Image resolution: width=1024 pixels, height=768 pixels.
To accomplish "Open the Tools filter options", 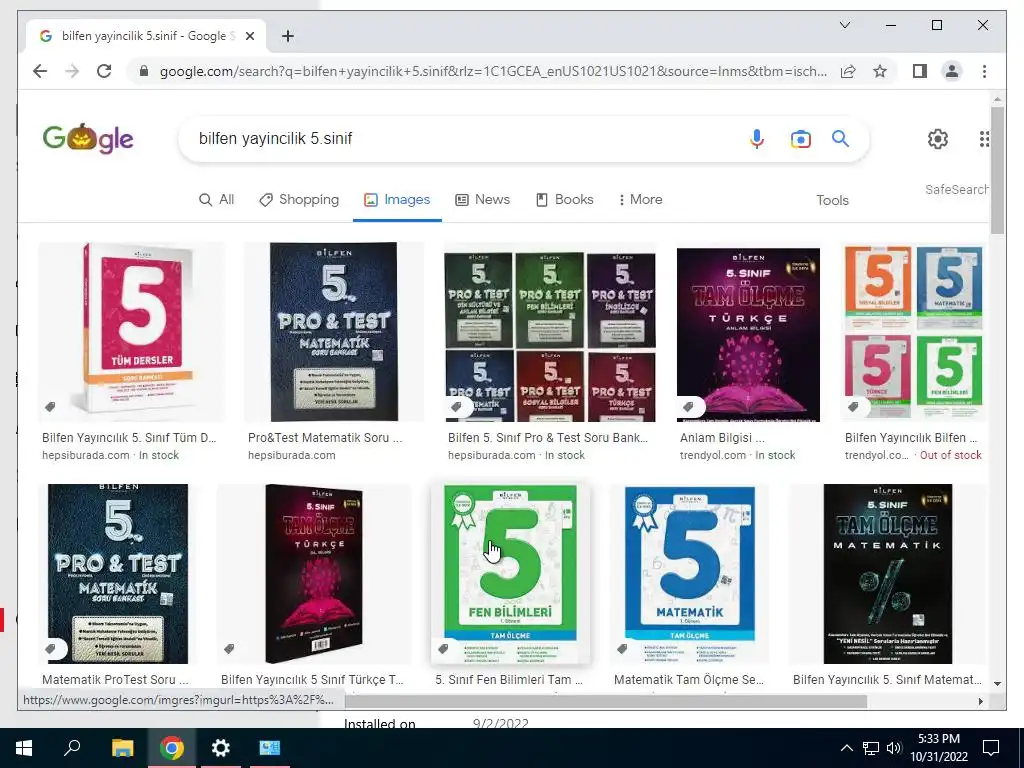I will point(832,200).
